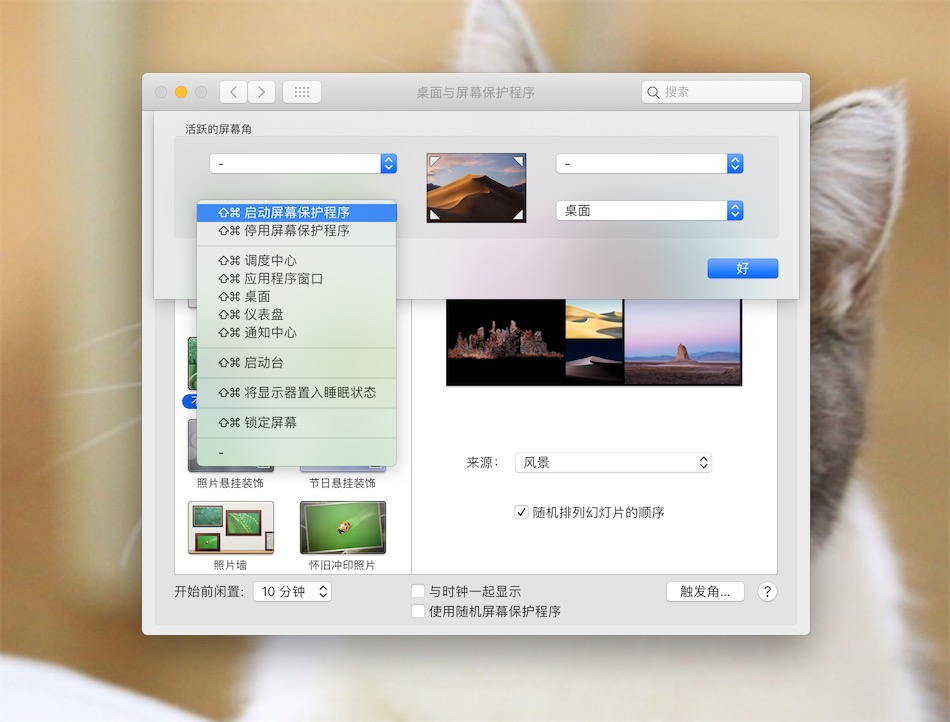This screenshot has height=722, width=950.
Task: Choose 启动屏幕保护程序 from the menu
Action: click(297, 213)
